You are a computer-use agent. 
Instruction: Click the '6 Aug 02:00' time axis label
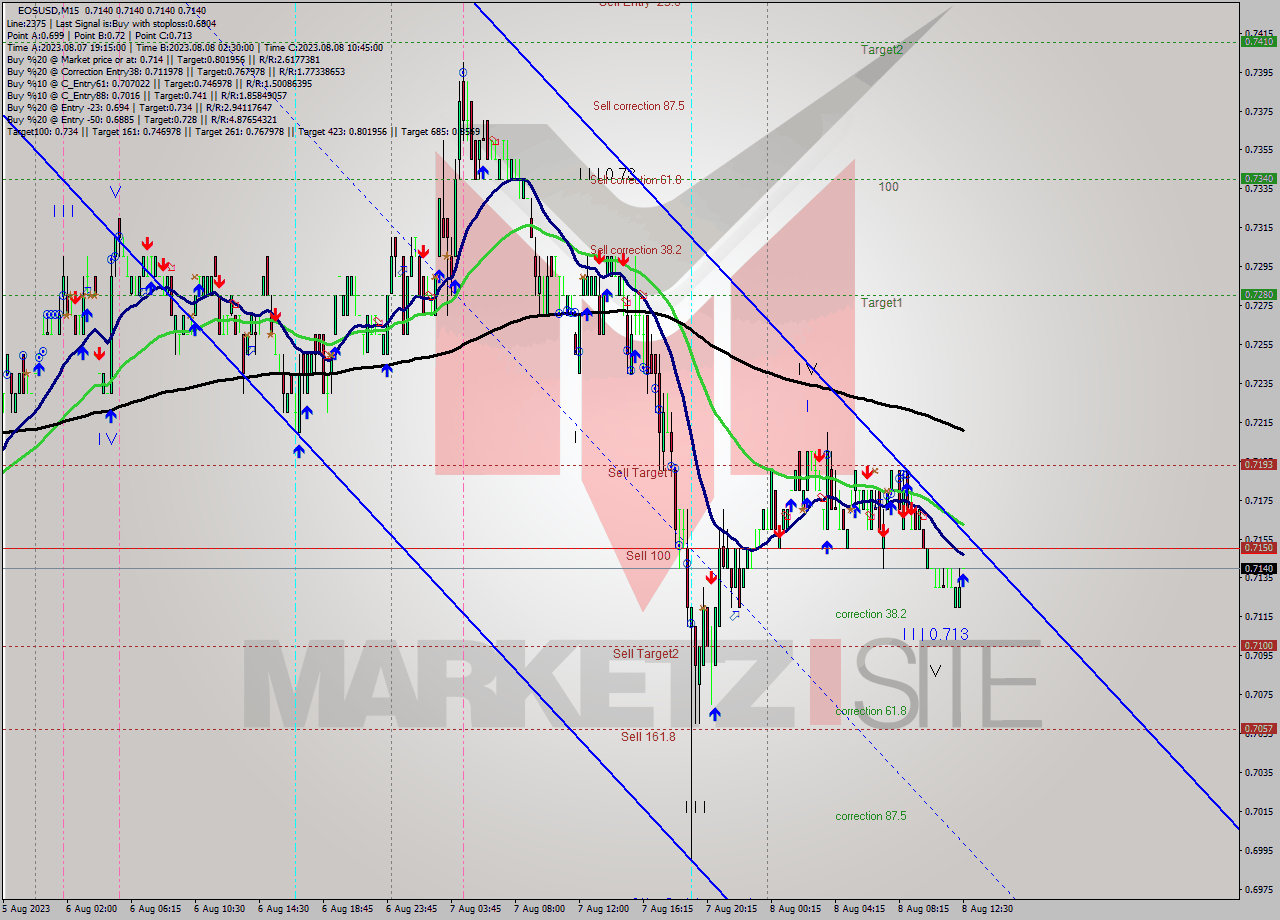pyautogui.click(x=93, y=909)
